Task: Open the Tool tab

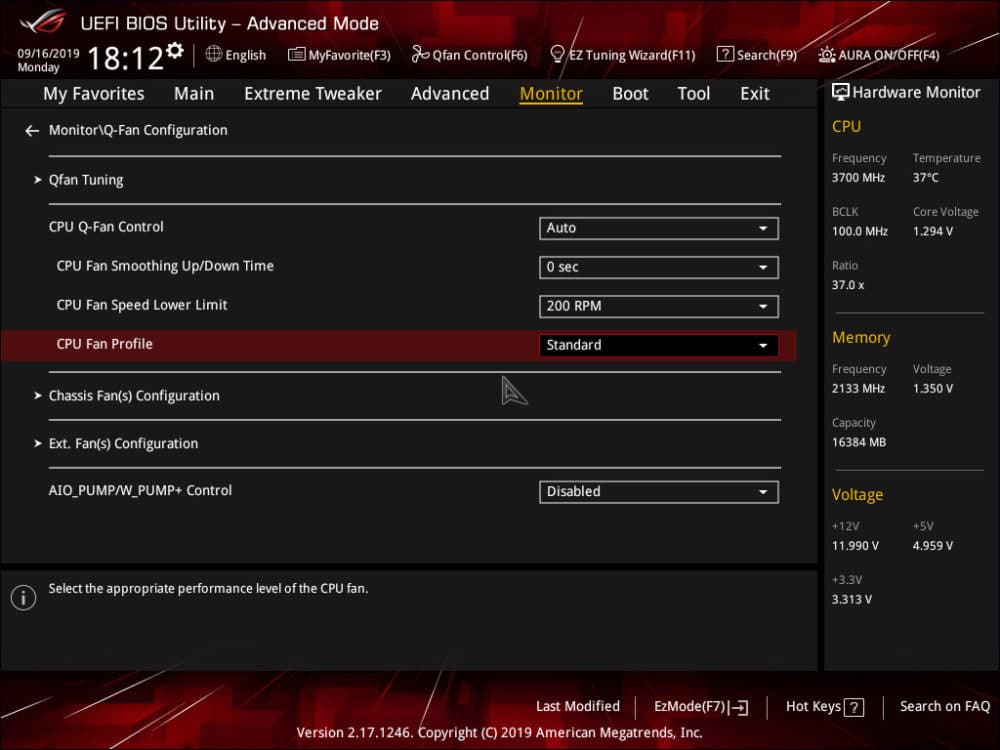Action: (x=693, y=94)
